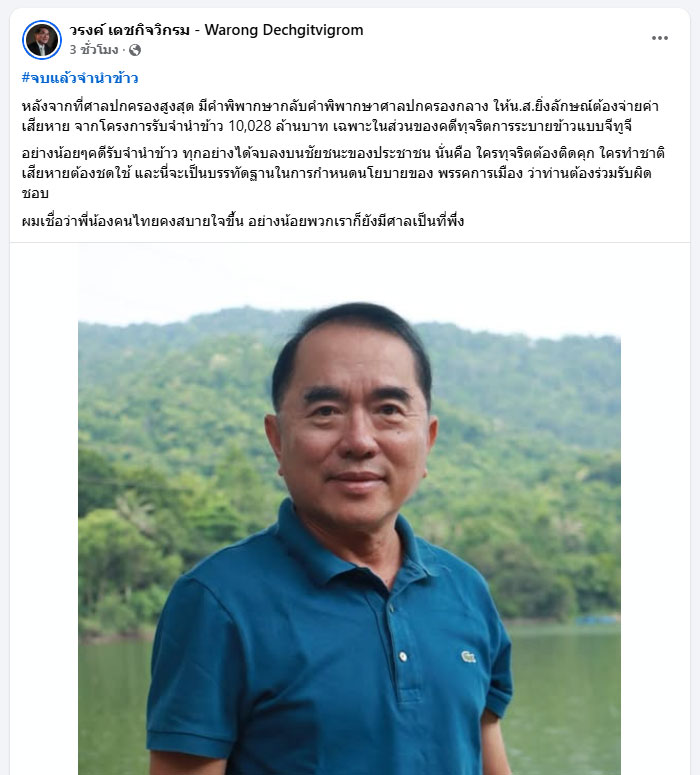
Task: Click the final line starting ผมเชื่อว่าพี่น้องคนไทย
Action: (243, 220)
